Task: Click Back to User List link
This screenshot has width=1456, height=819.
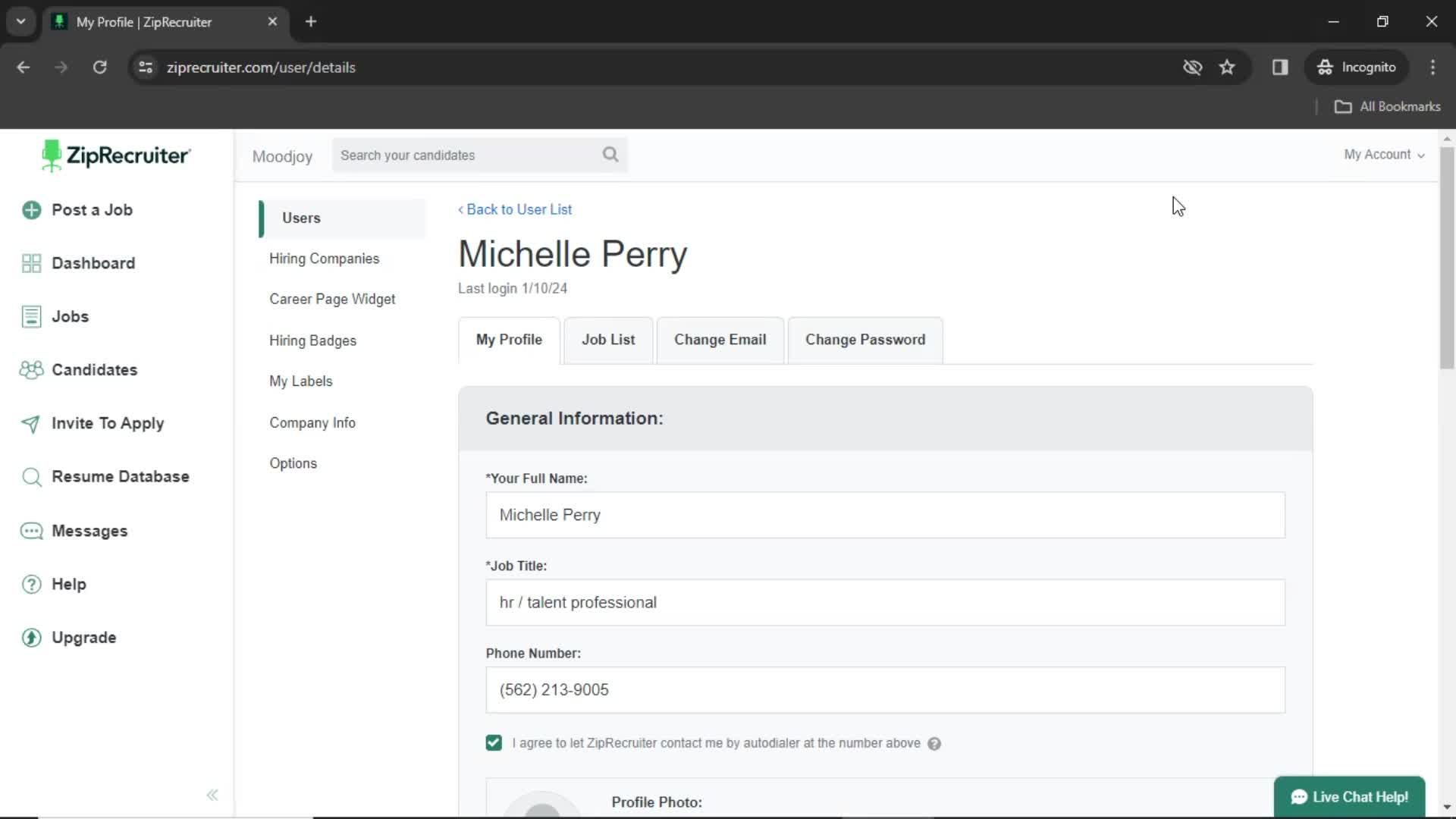Action: click(514, 209)
